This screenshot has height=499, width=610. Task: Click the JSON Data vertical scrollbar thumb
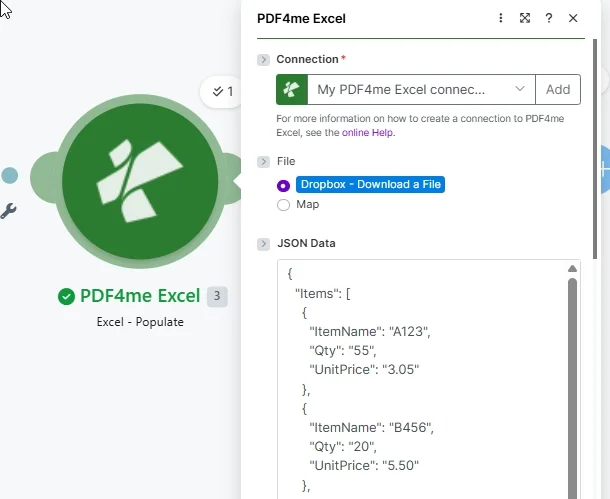click(x=572, y=389)
